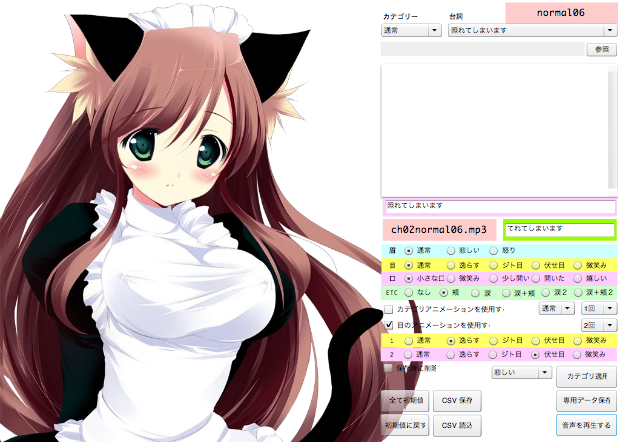Select 微笑み in animation row 1
Viewport: 618px width, 442px height.
[x=578, y=341]
